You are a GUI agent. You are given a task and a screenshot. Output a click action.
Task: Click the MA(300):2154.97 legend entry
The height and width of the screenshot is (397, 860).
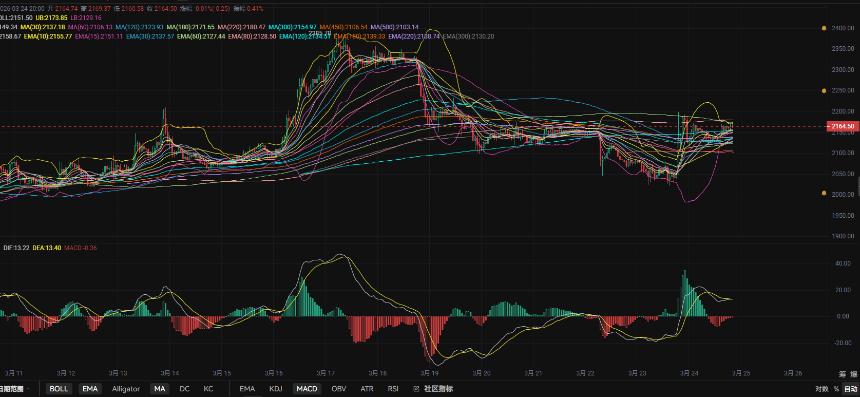pos(293,27)
